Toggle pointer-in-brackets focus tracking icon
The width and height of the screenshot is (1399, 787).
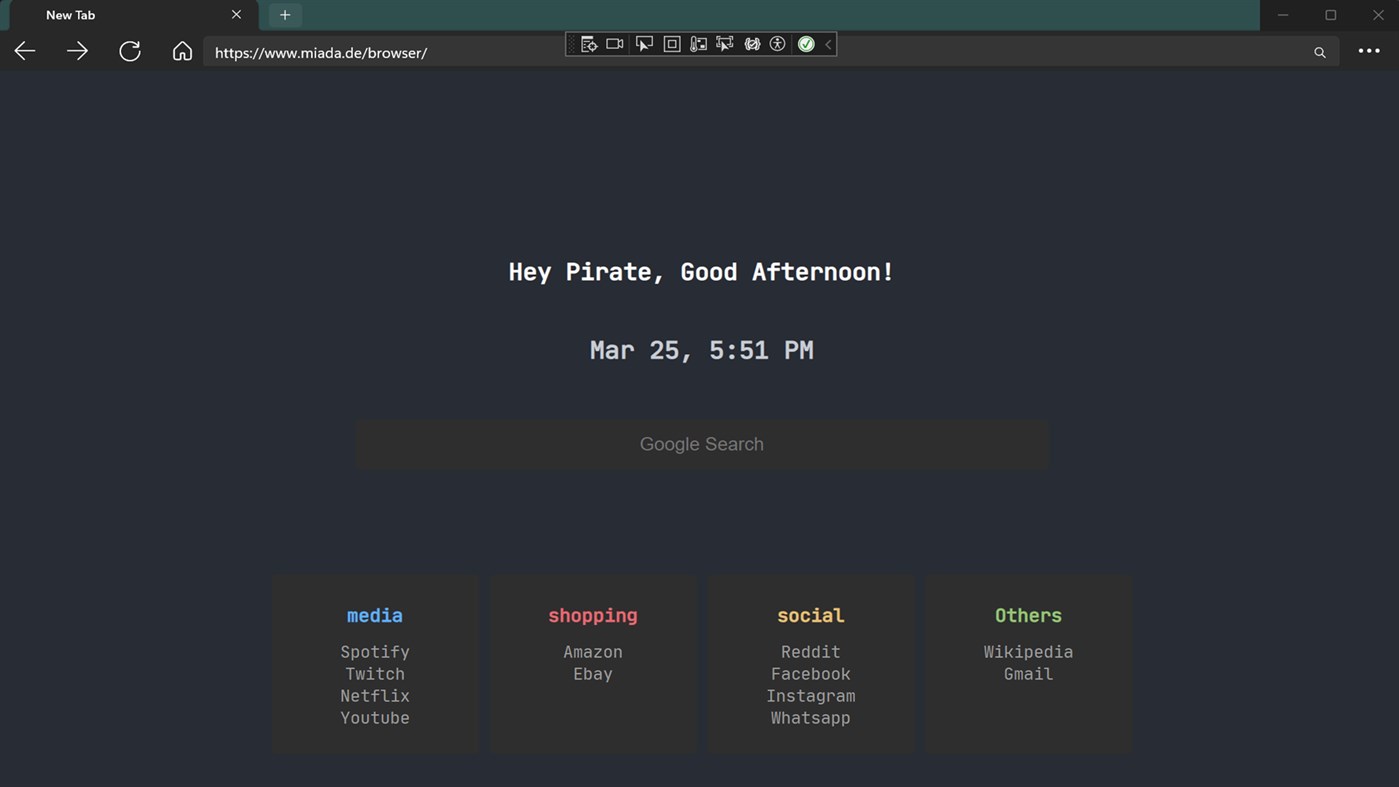(x=725, y=44)
